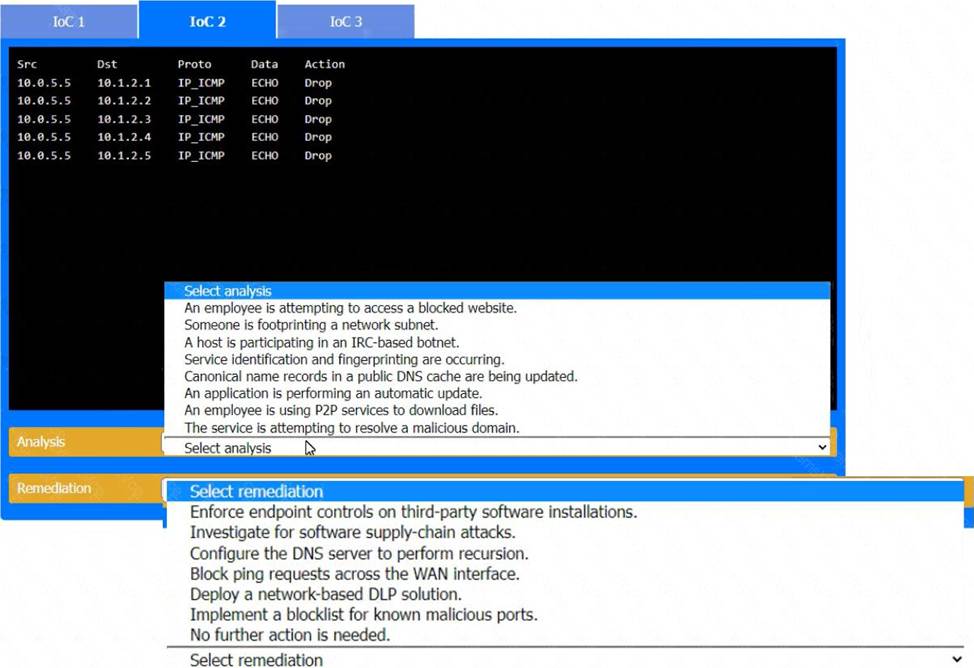Choose 'The service is attempting to resolve a malicious domain'
Viewport: 974px width, 668px height.
pyautogui.click(x=351, y=428)
